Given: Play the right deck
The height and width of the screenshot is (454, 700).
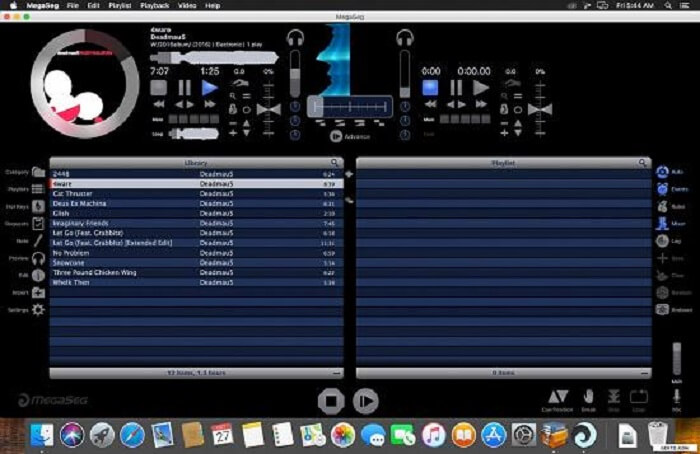Looking at the screenshot, I should [481, 88].
